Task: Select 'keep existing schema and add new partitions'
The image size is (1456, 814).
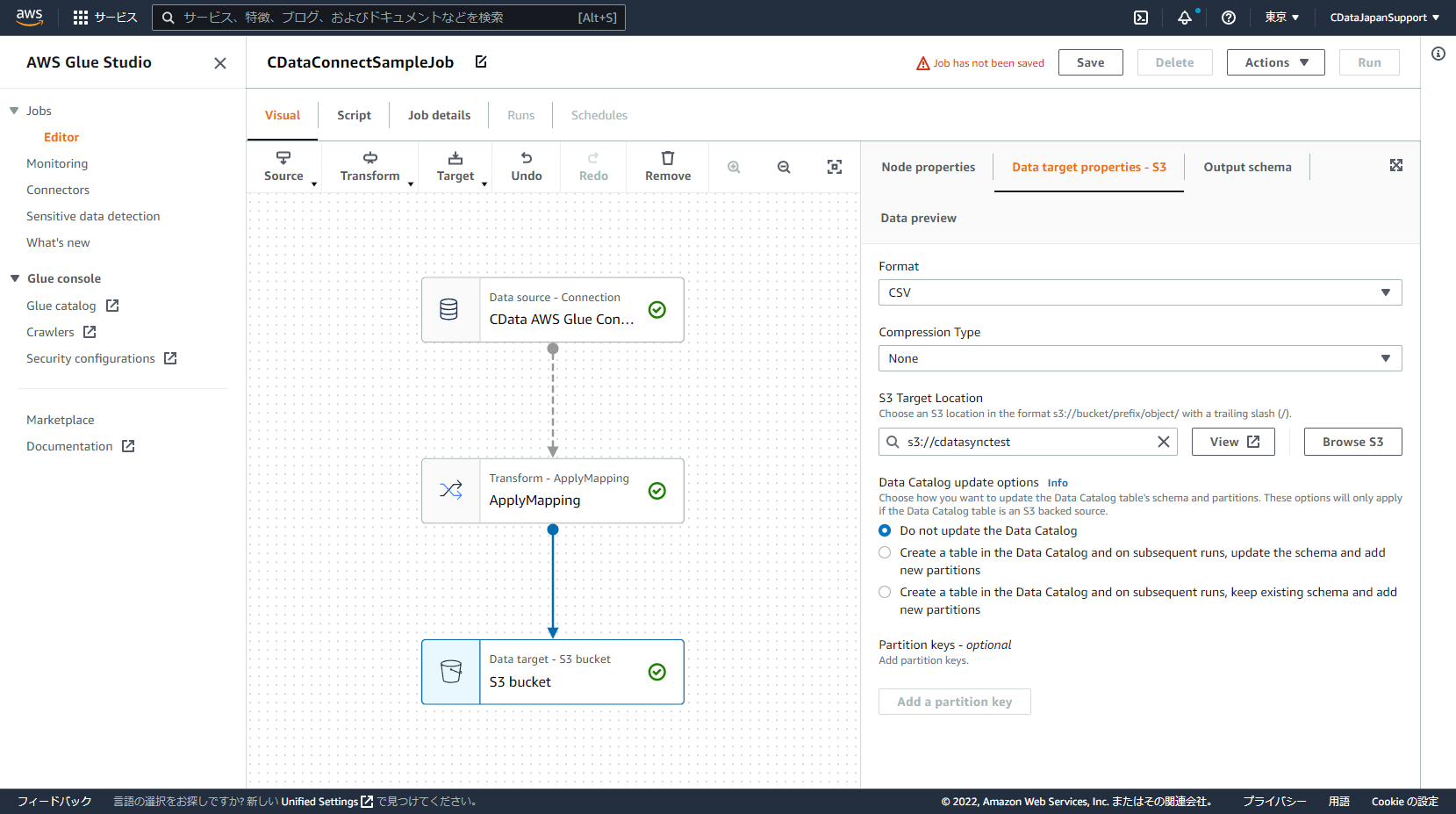Action: (x=884, y=592)
